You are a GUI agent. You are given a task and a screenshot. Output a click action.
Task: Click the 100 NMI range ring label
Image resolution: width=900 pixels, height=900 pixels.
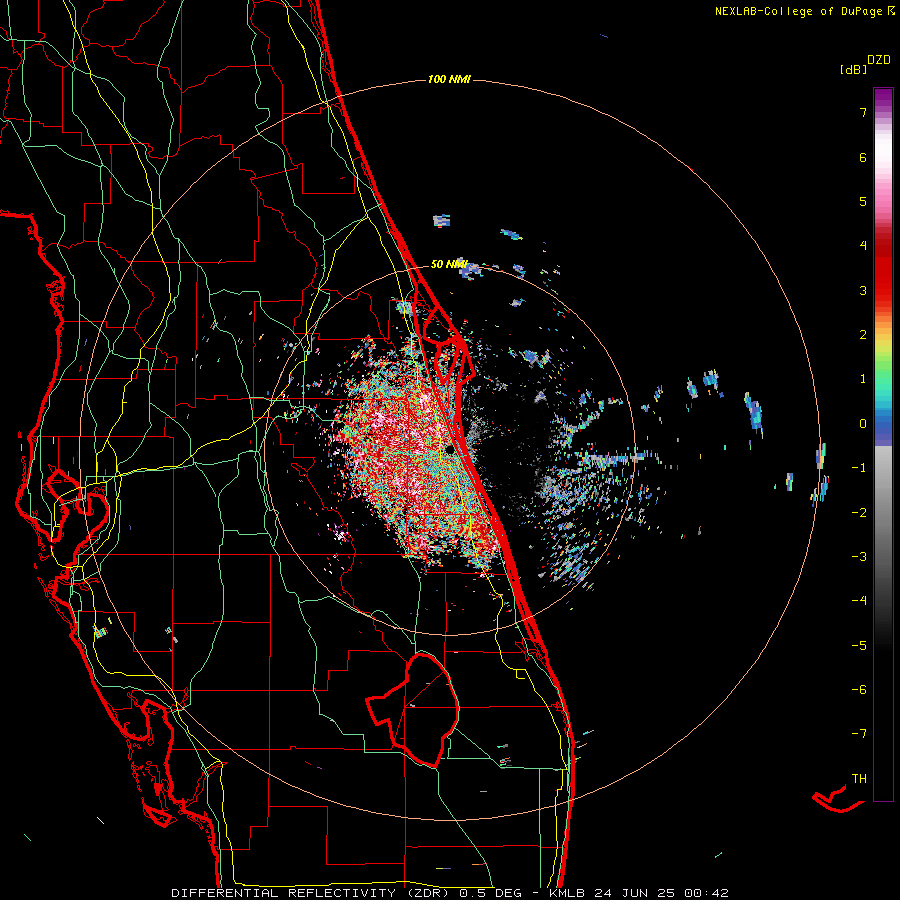[x=449, y=79]
